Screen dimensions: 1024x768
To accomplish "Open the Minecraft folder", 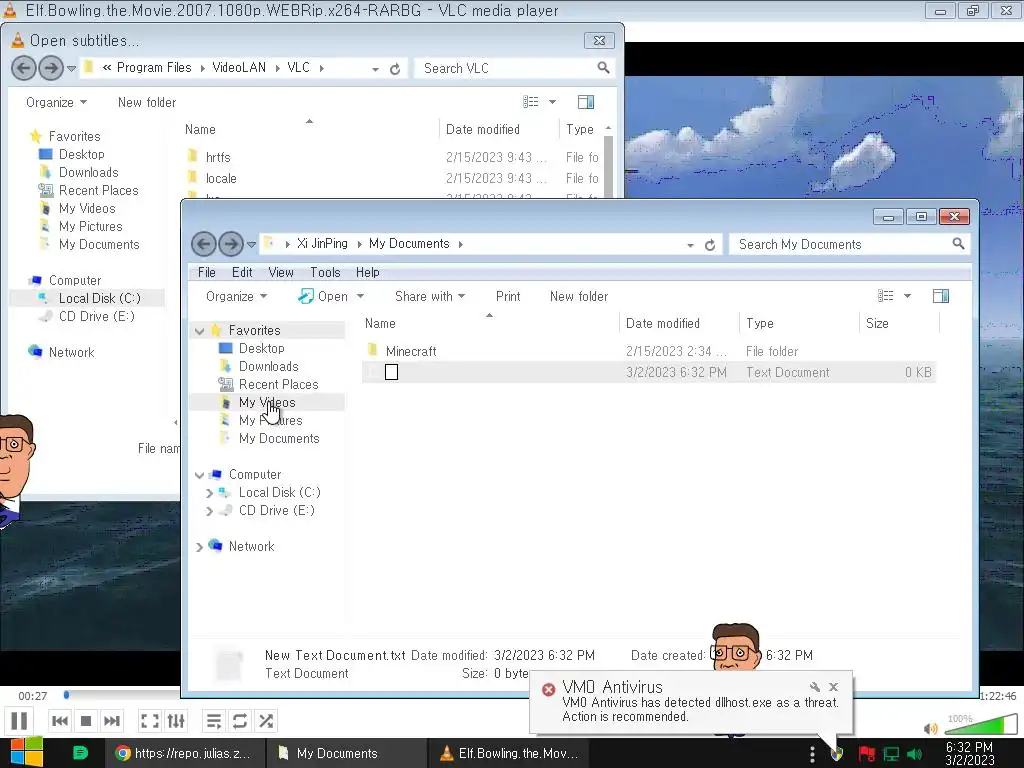I will 411,351.
